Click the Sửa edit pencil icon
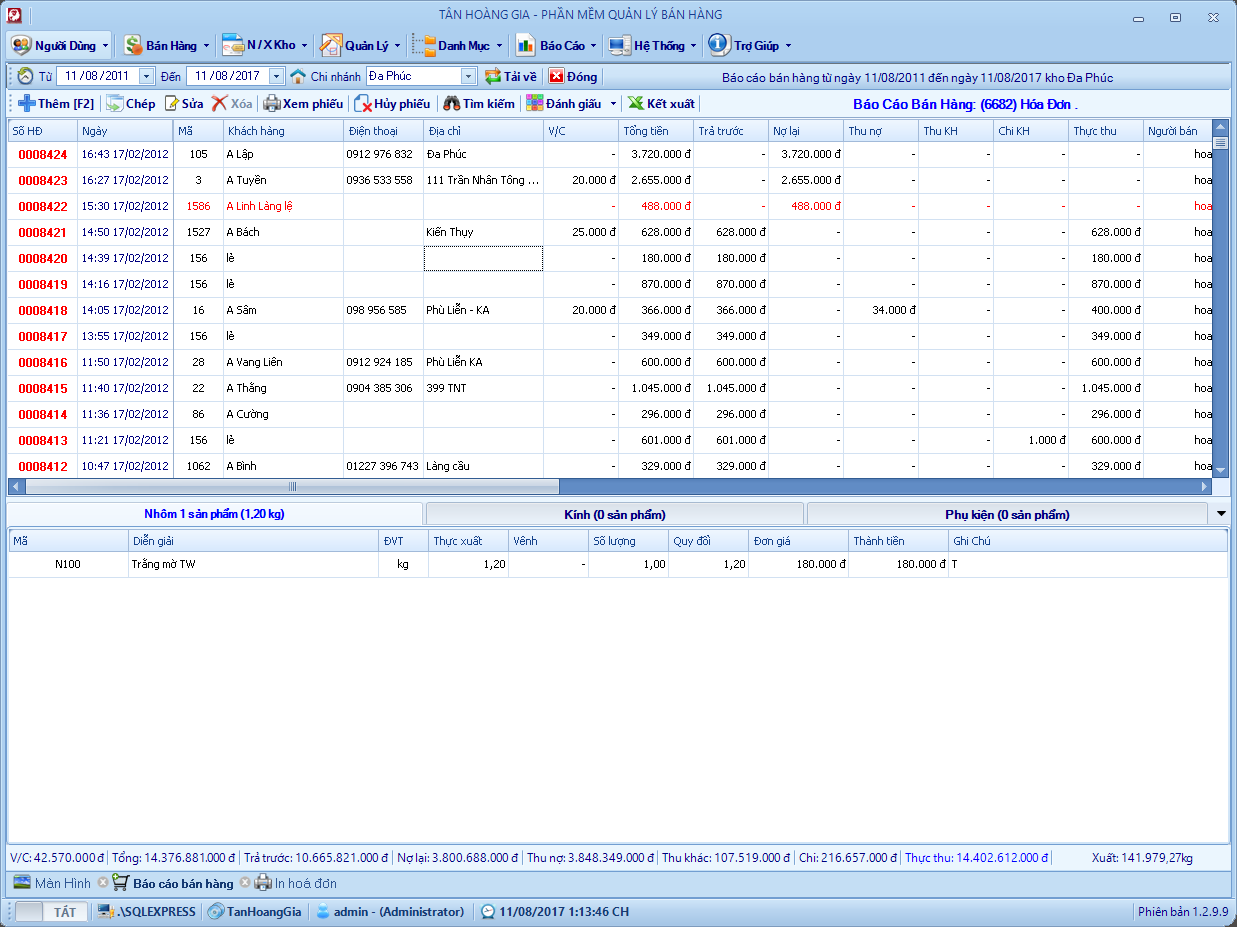 [172, 104]
